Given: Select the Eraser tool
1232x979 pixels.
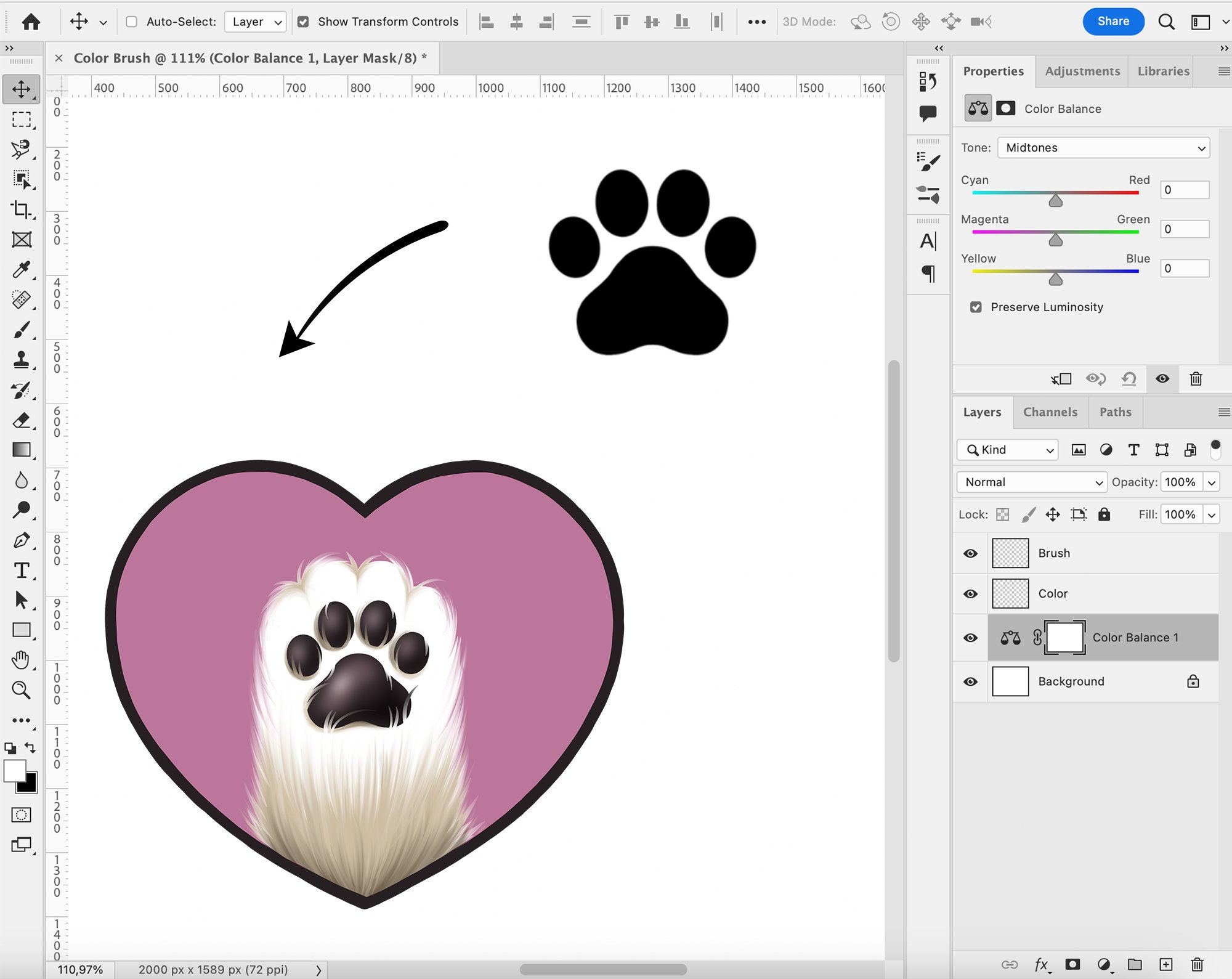Looking at the screenshot, I should tap(22, 420).
